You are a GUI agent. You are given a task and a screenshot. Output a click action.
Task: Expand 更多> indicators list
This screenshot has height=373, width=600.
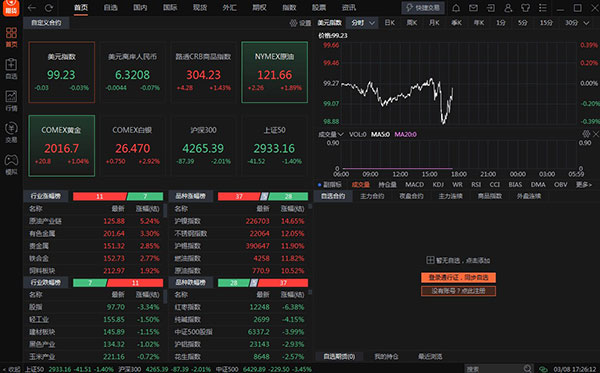pyautogui.click(x=584, y=185)
